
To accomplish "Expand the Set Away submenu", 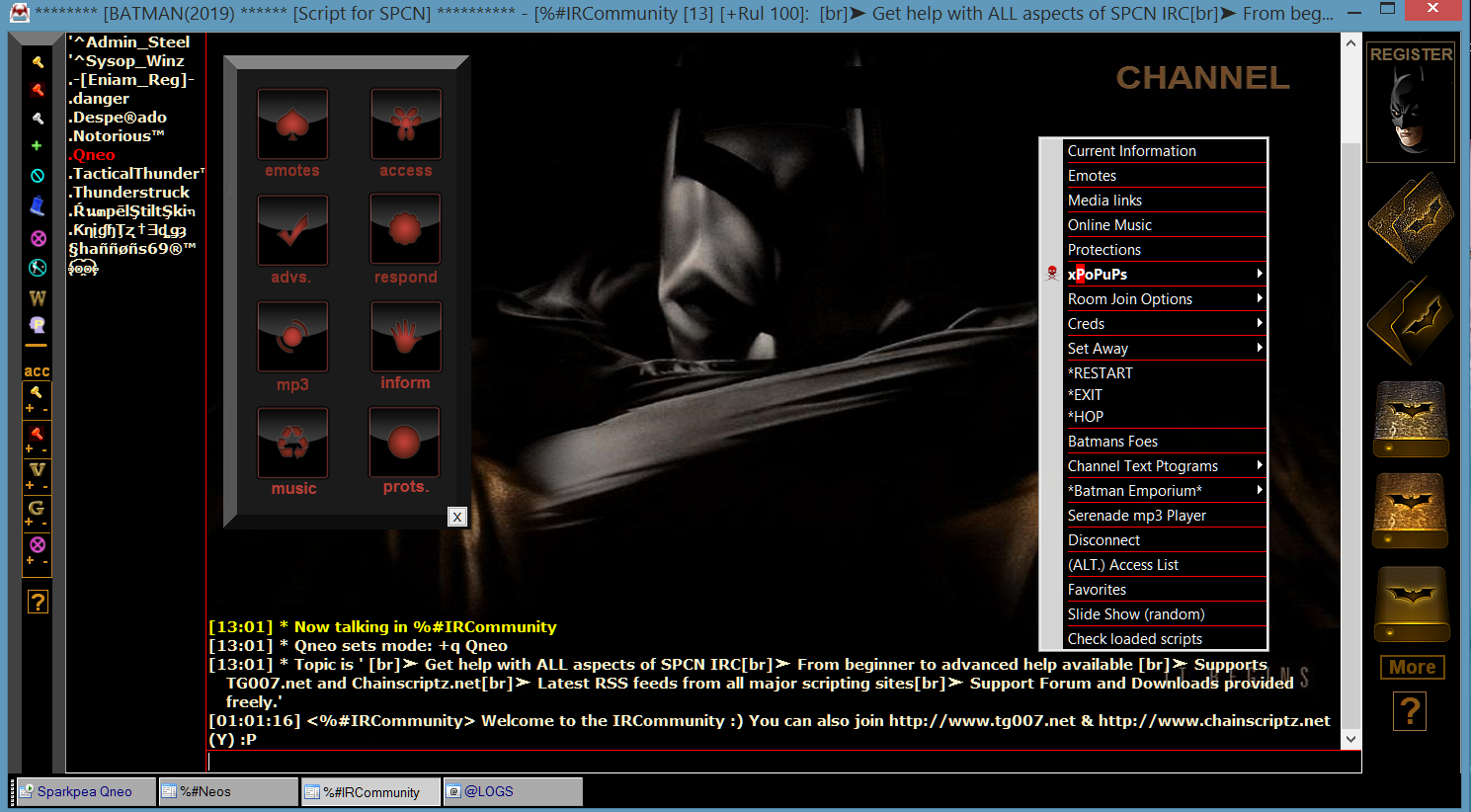I will pos(1166,348).
